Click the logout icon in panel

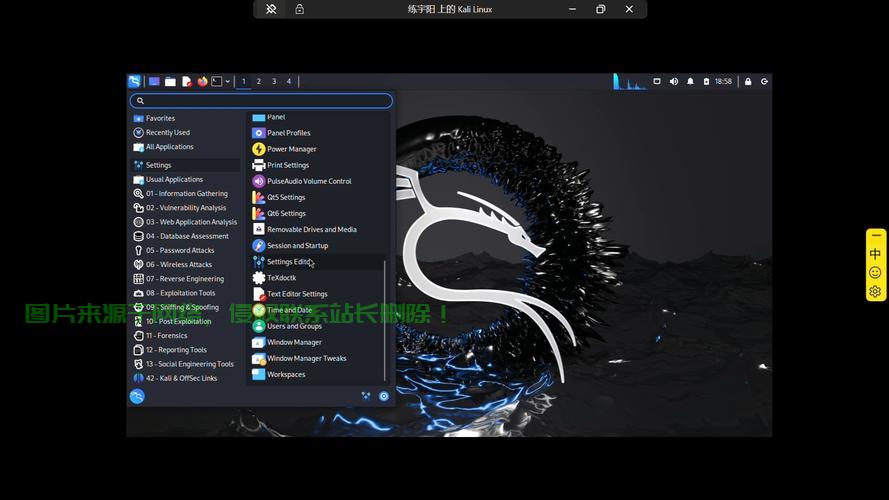764,82
